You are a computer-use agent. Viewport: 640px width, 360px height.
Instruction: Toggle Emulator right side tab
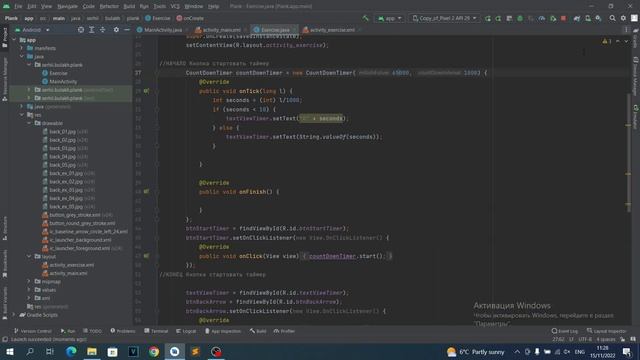(636, 116)
